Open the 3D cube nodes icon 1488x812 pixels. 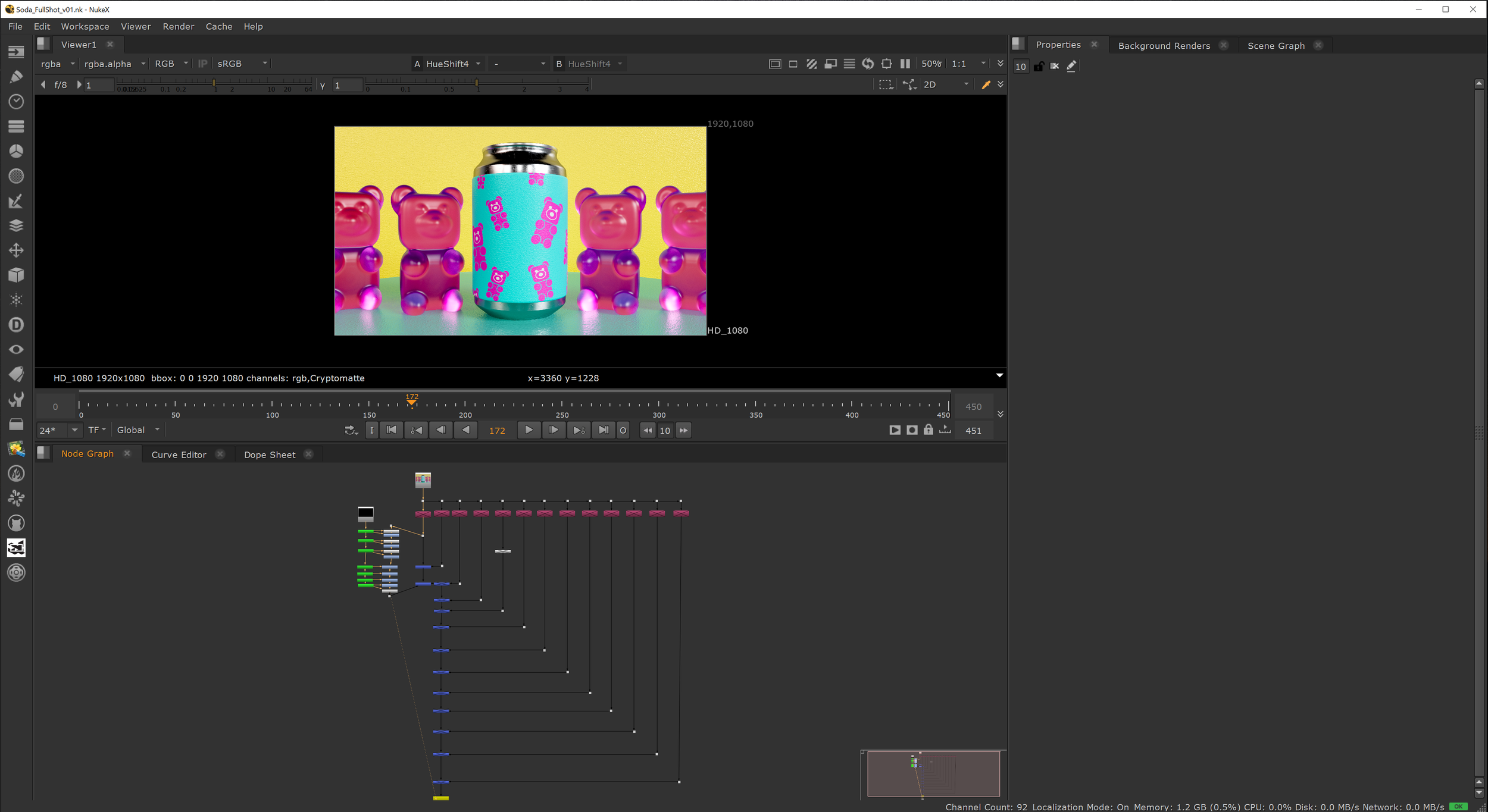click(16, 275)
